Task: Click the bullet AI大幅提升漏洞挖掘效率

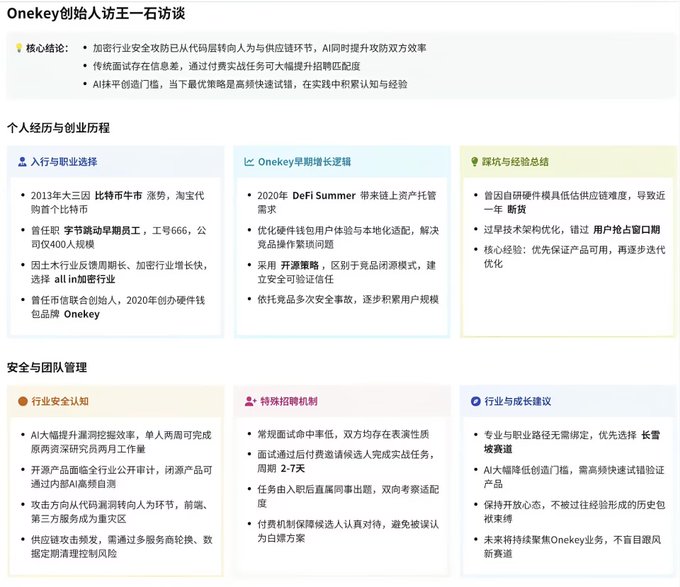Action: 121,442
